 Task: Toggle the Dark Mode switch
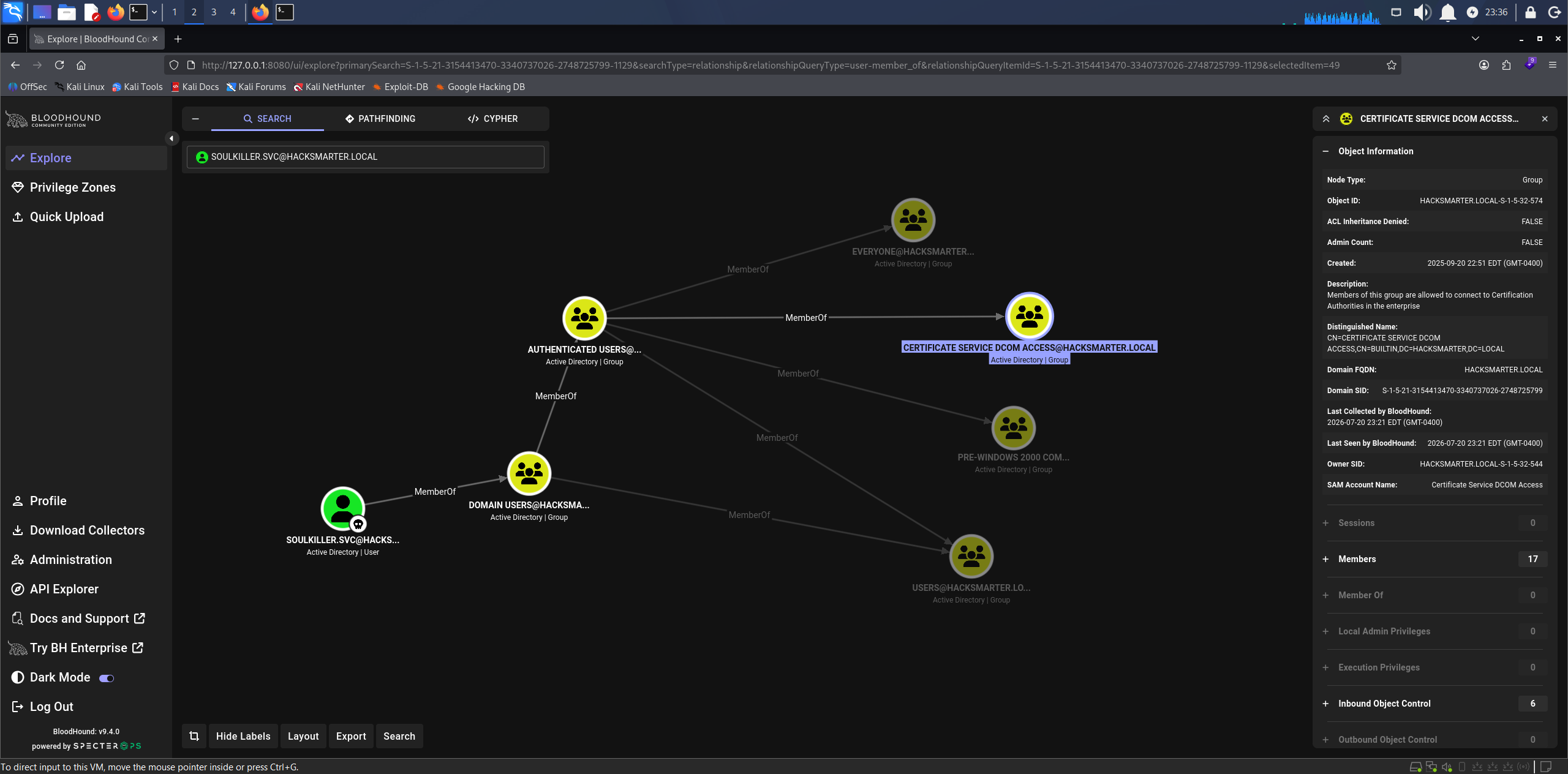[107, 678]
